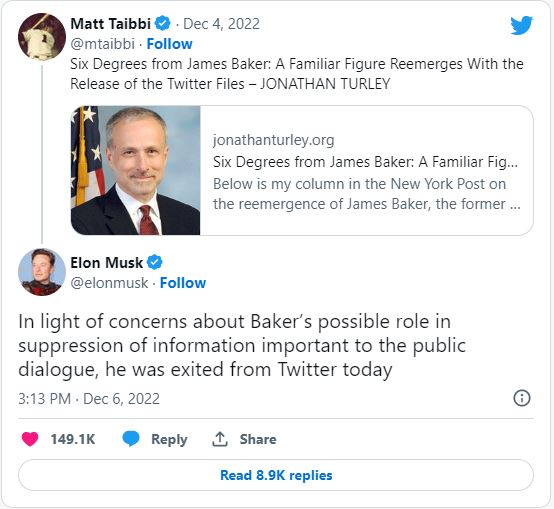Click the James Baker article photo
Viewport: 554px width, 509px height.
[x=136, y=170]
